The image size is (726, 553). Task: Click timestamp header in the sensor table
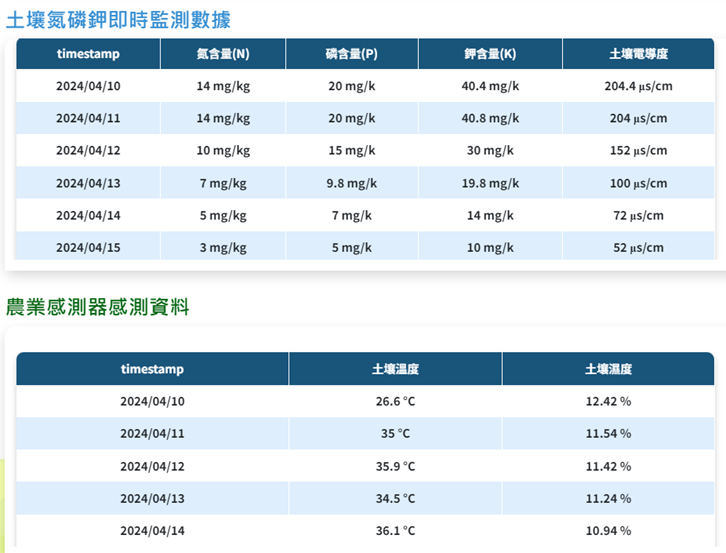pyautogui.click(x=152, y=369)
